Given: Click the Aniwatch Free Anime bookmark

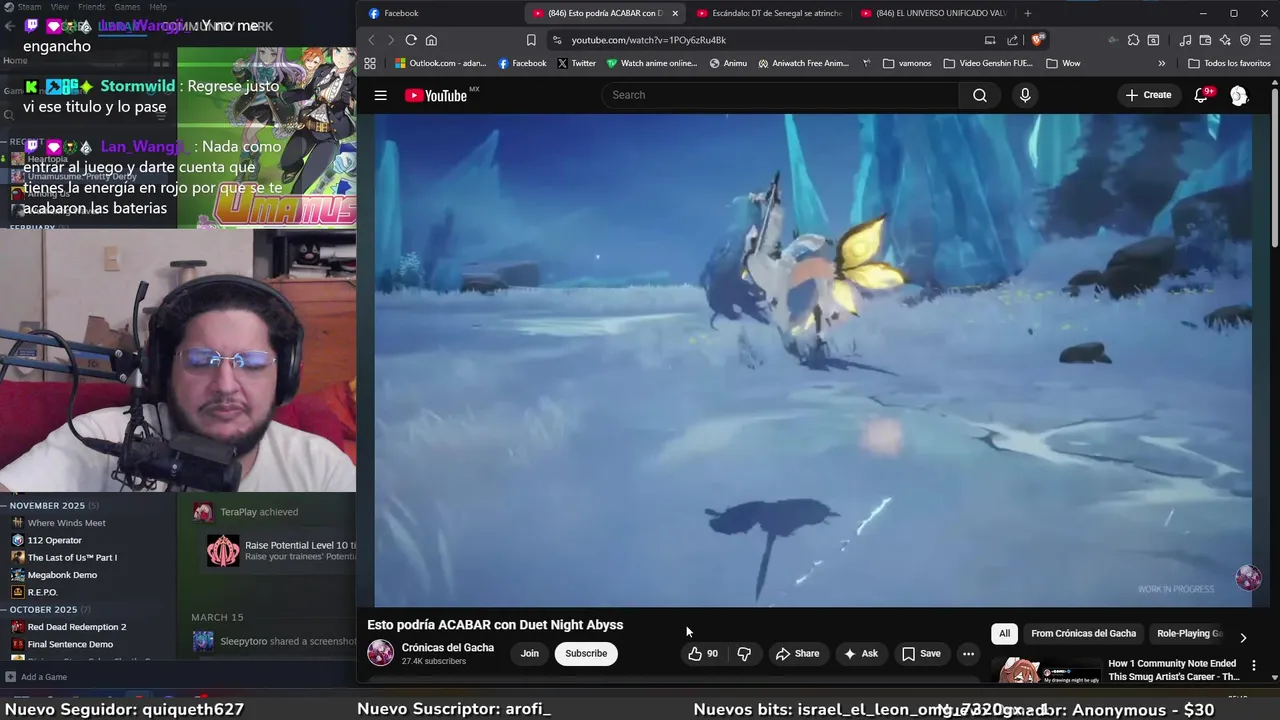Looking at the screenshot, I should click(x=803, y=63).
